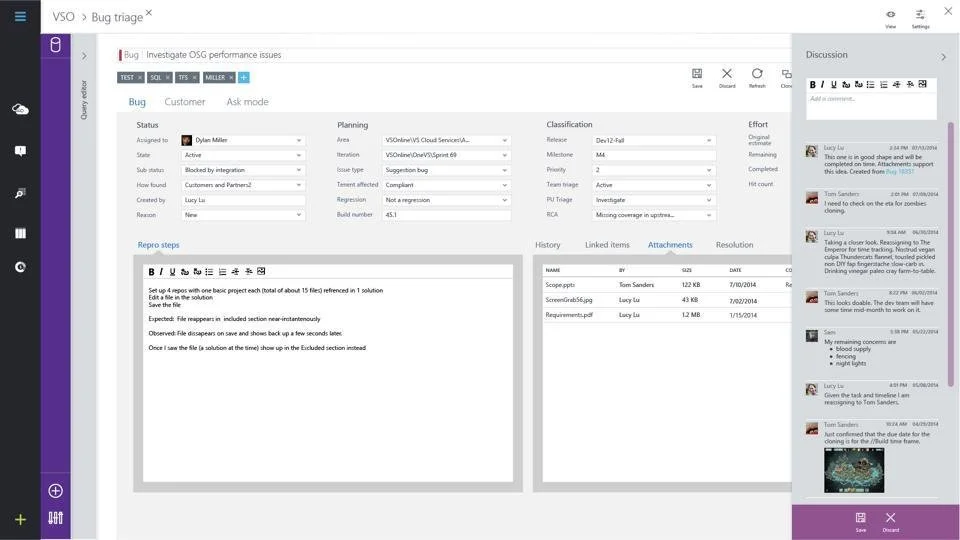Click circled plus icon in purple bar
The height and width of the screenshot is (540, 960).
(x=55, y=490)
